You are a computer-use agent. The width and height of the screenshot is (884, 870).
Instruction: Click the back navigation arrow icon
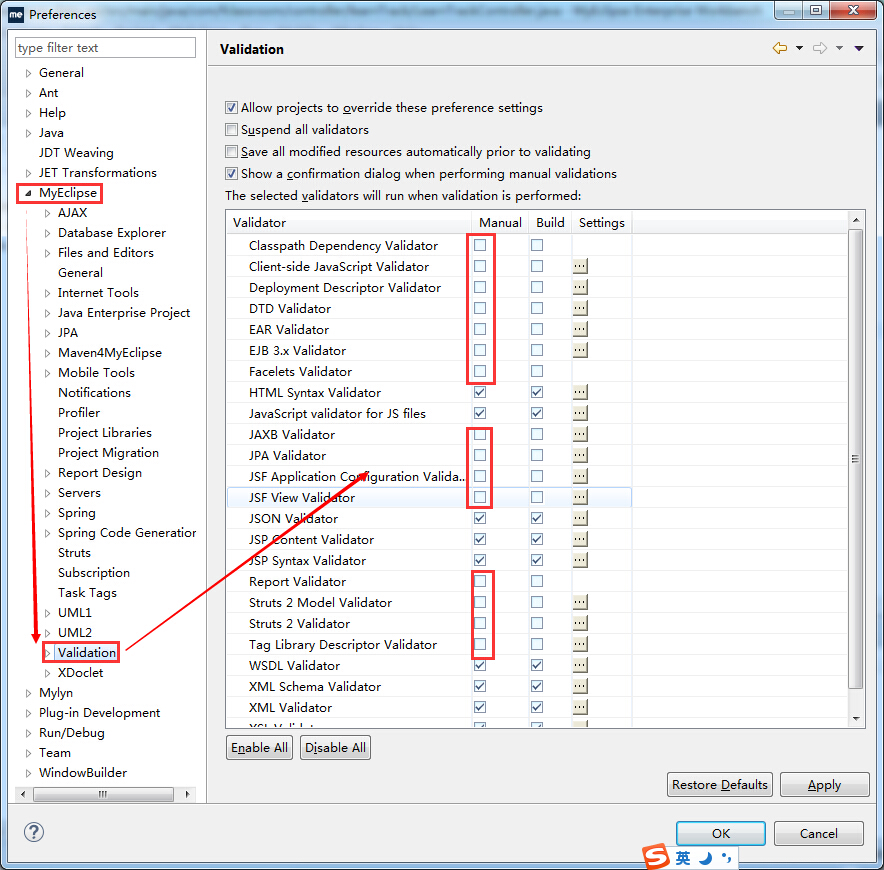(780, 48)
